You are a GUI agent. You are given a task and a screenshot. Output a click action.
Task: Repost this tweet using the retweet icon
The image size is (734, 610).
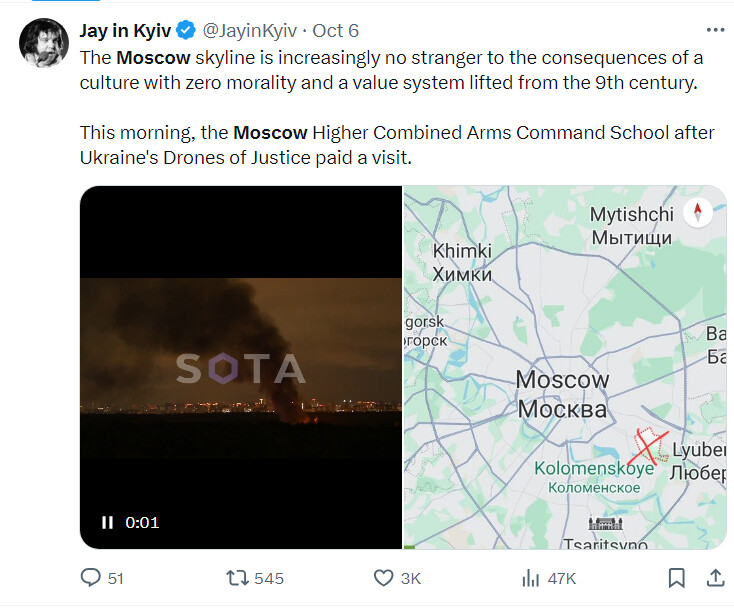(x=238, y=578)
